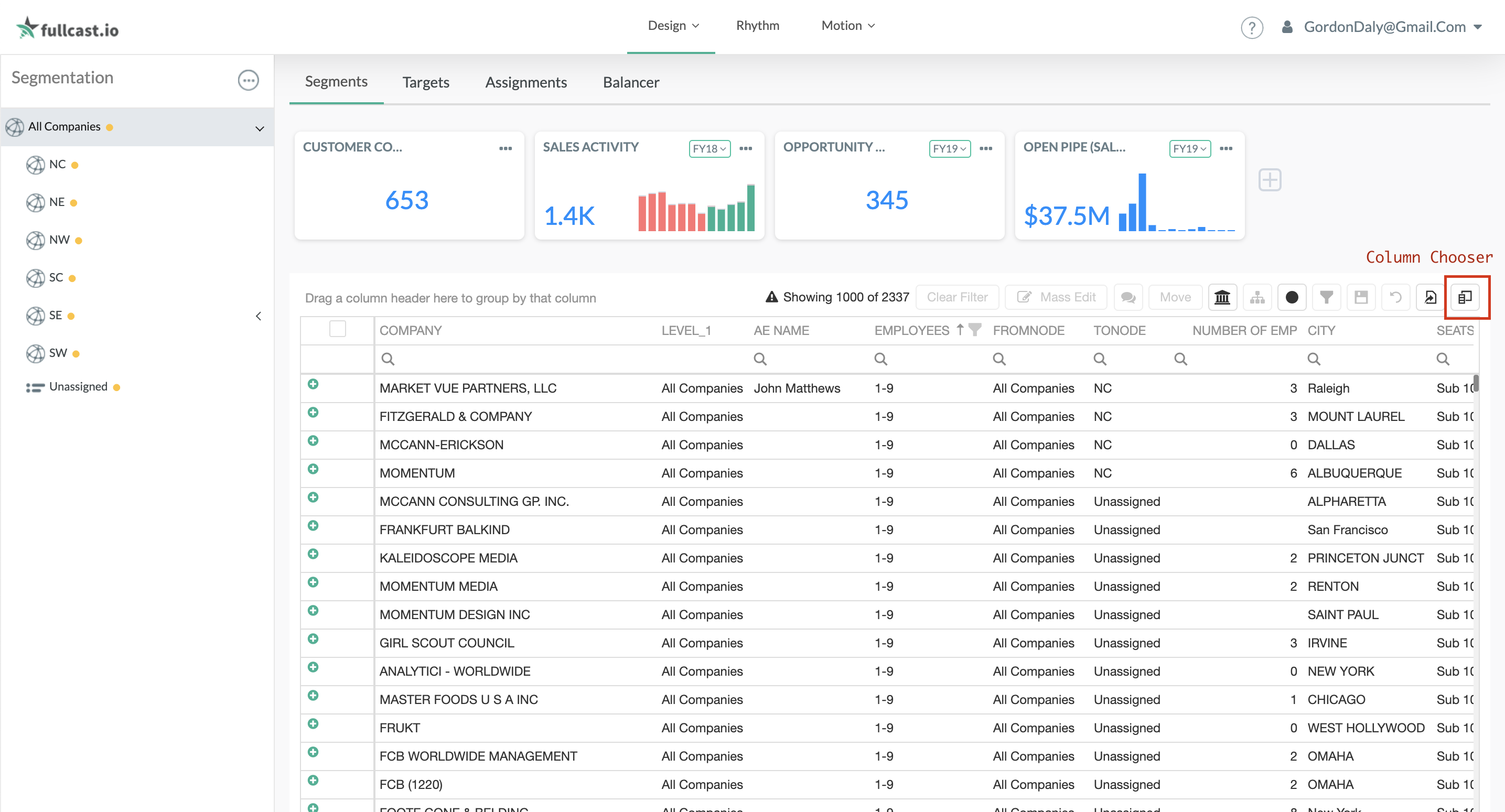Select the NC segment in sidebar

tap(57, 164)
